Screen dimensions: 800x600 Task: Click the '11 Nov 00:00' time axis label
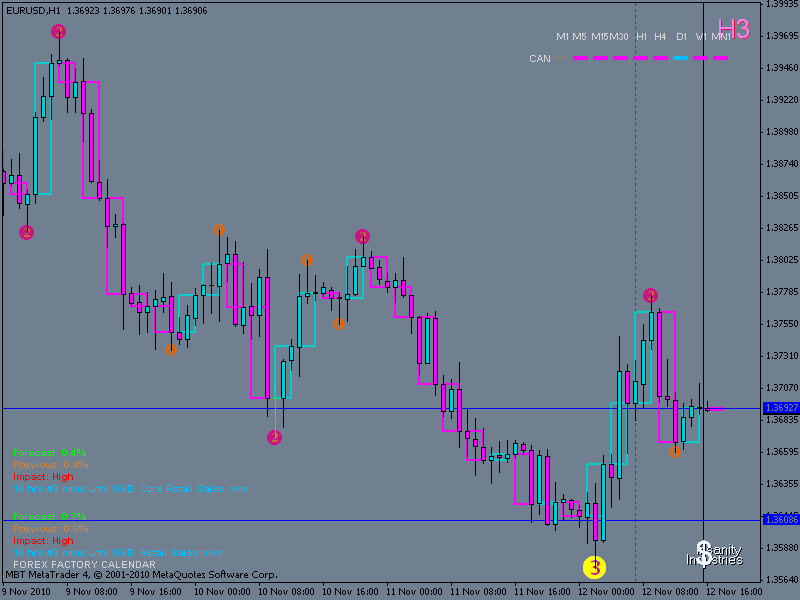(x=414, y=592)
